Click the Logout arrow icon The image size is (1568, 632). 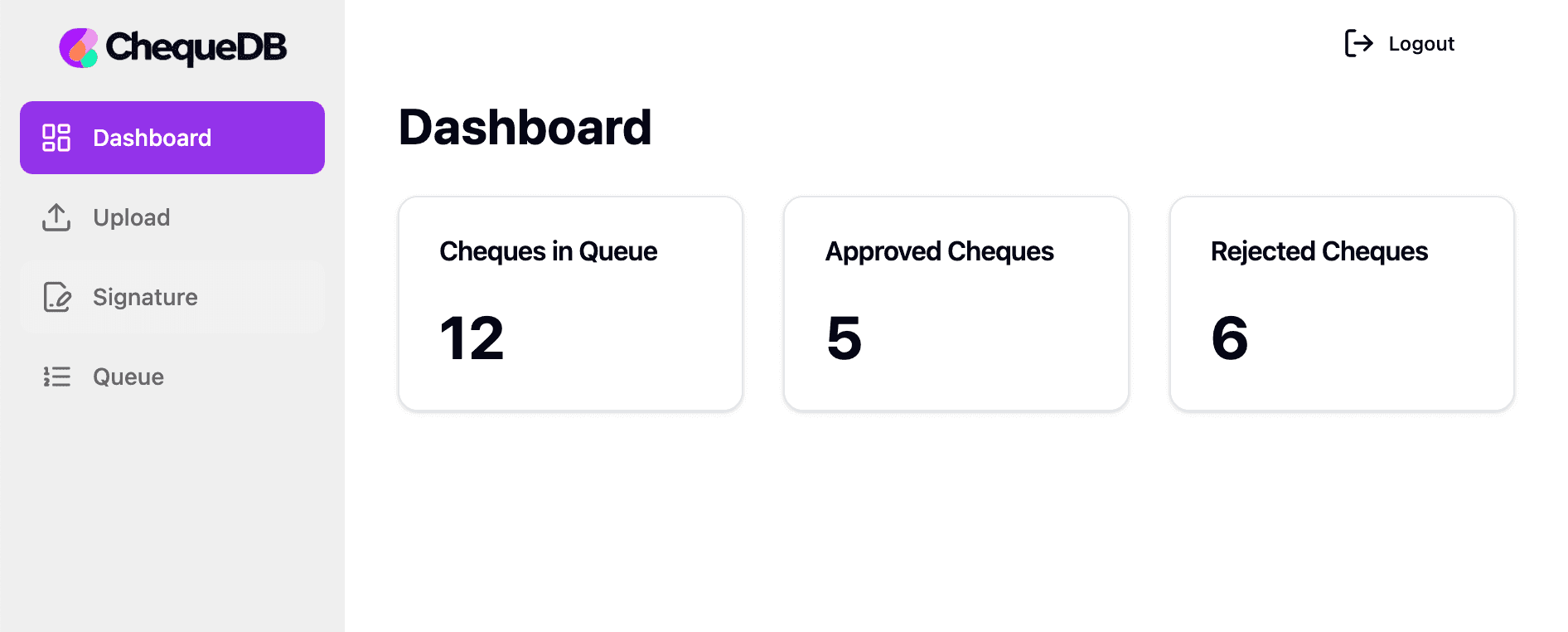(1358, 43)
